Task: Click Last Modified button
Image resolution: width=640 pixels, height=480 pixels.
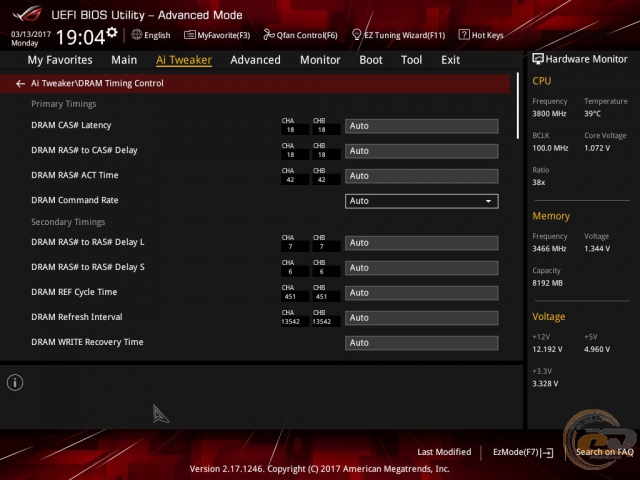Action: tap(444, 452)
